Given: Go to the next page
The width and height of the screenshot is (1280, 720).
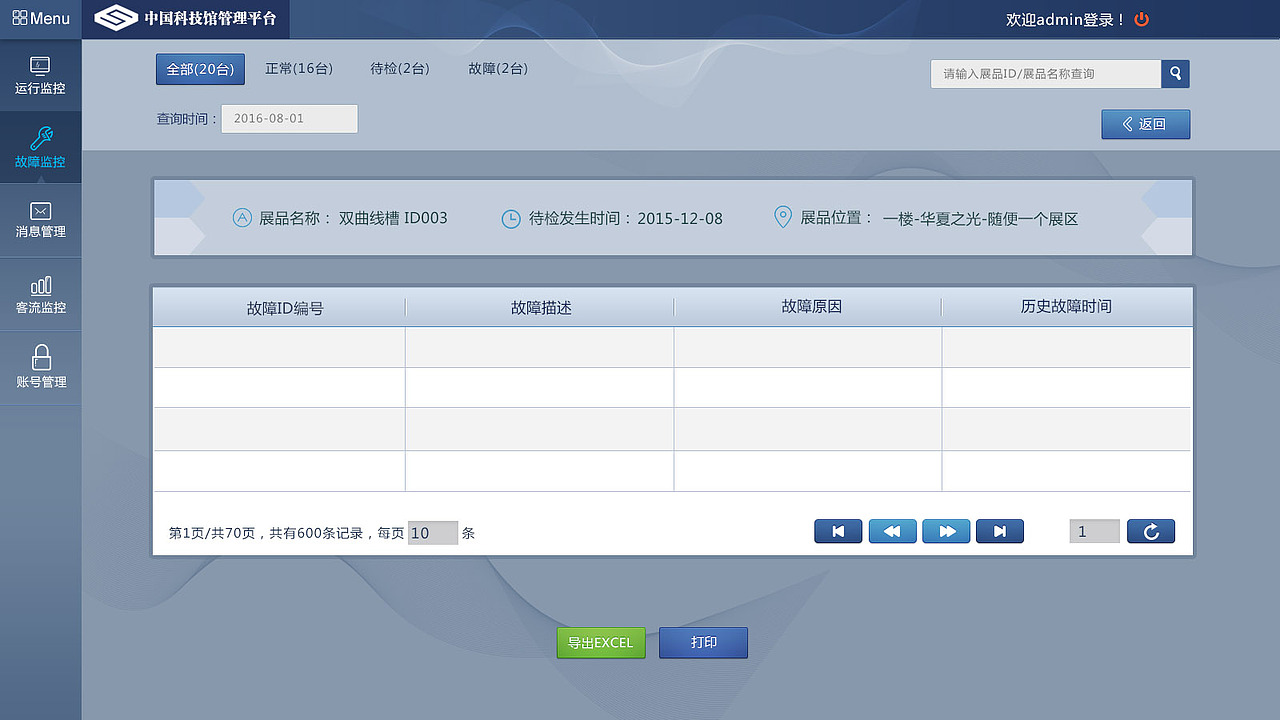Looking at the screenshot, I should click(946, 531).
